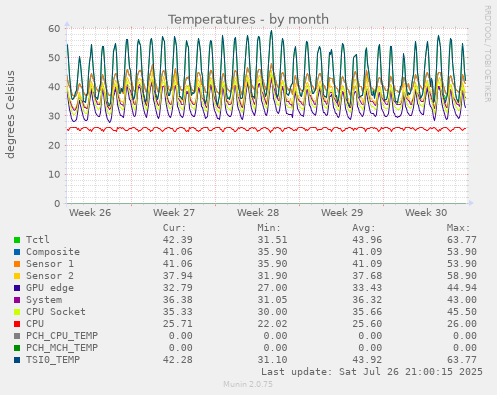The height and width of the screenshot is (395, 497).
Task: Click the RRDTOOL / TOBI OETIKER credit
Action: [487, 54]
